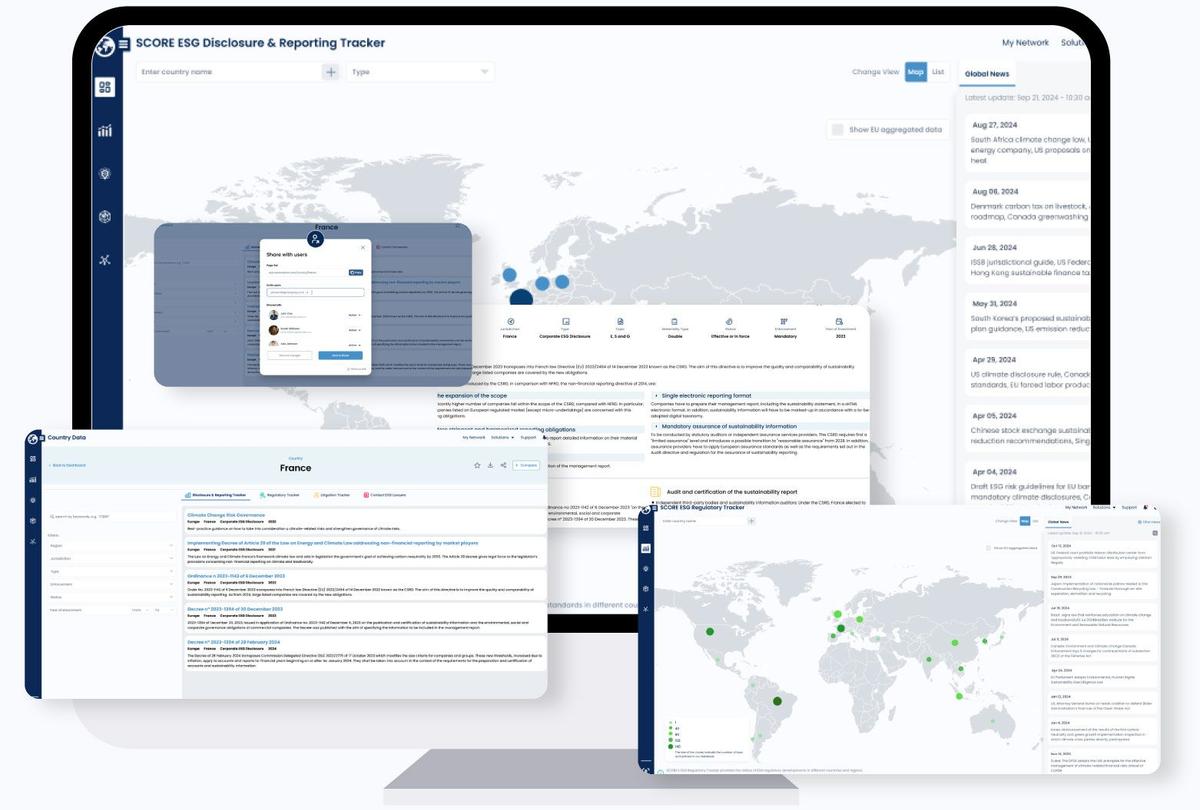
Task: Click Back to Dashboard link
Action: [x=68, y=465]
